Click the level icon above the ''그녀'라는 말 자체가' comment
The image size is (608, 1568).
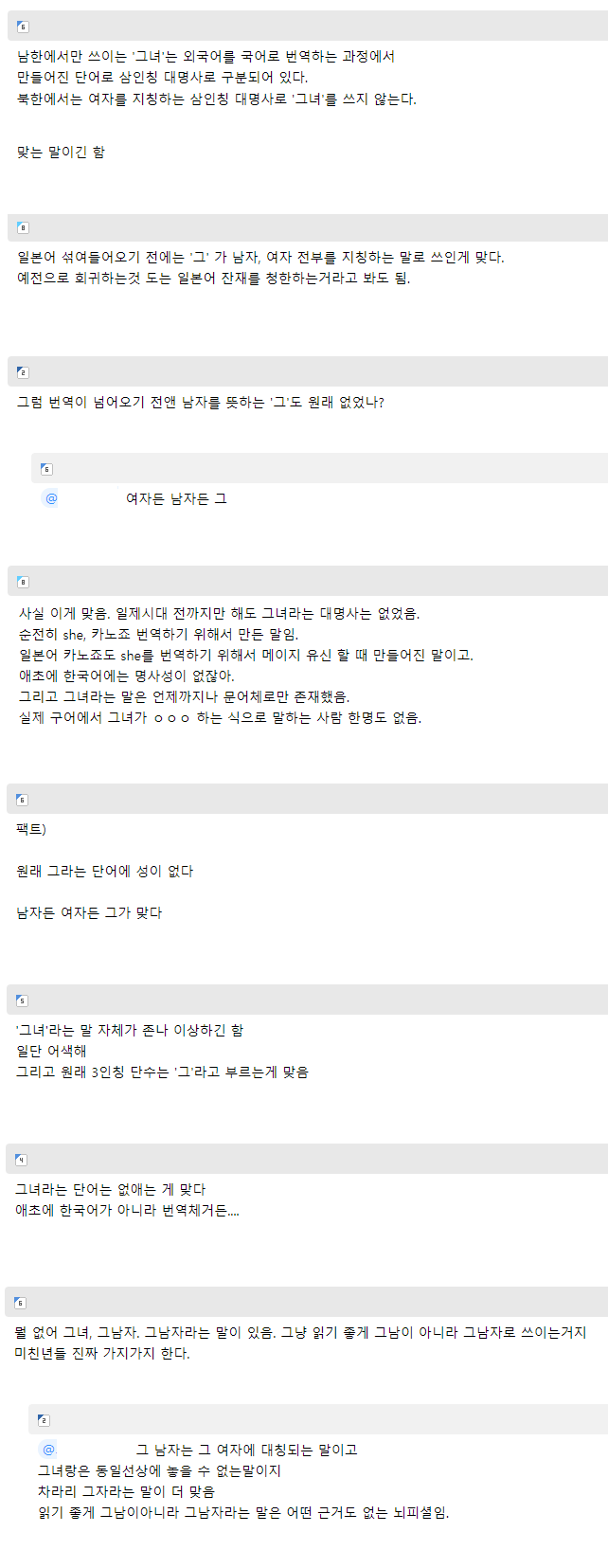pyautogui.click(x=22, y=1000)
